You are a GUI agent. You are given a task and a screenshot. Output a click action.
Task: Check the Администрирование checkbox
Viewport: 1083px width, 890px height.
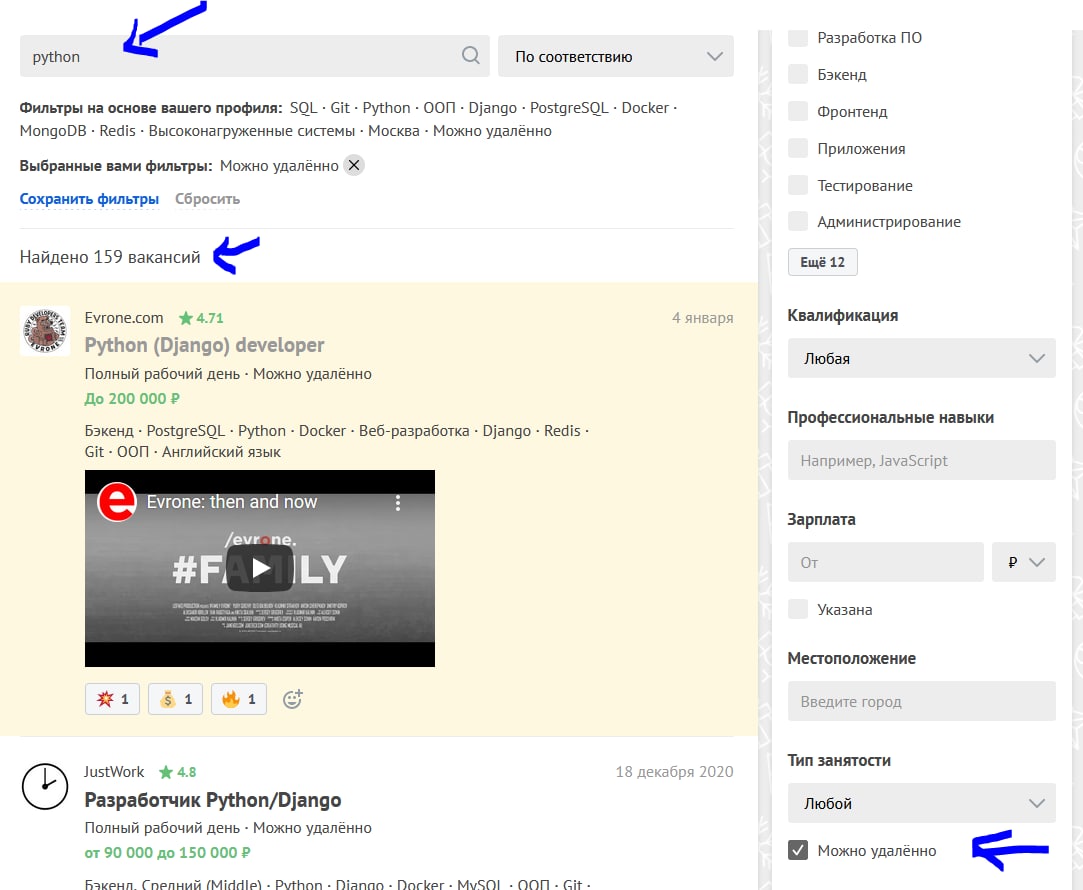coord(798,221)
